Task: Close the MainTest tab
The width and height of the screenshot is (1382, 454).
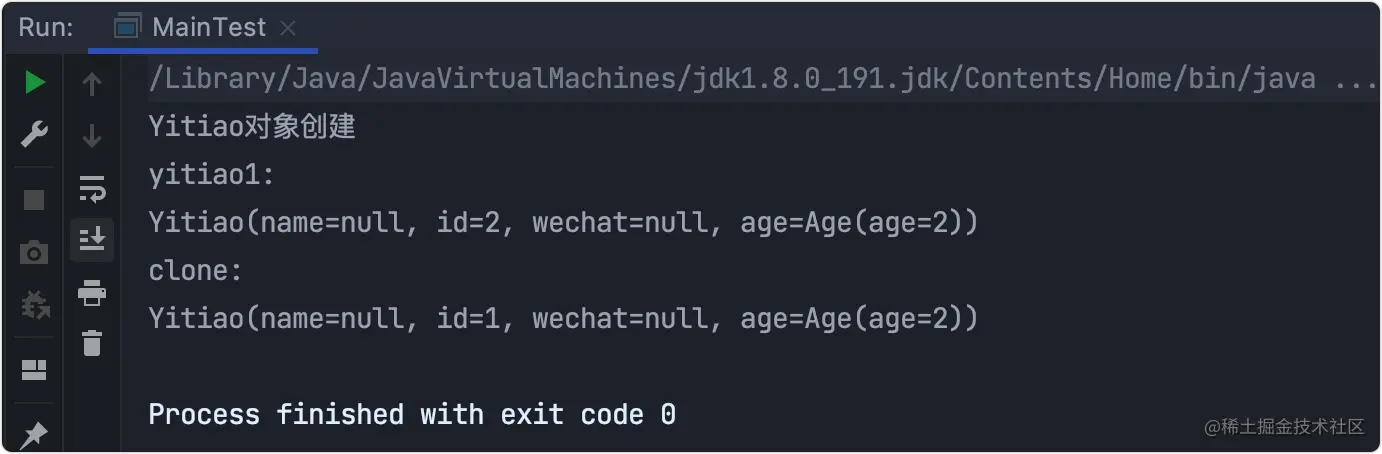Action: pyautogui.click(x=288, y=29)
